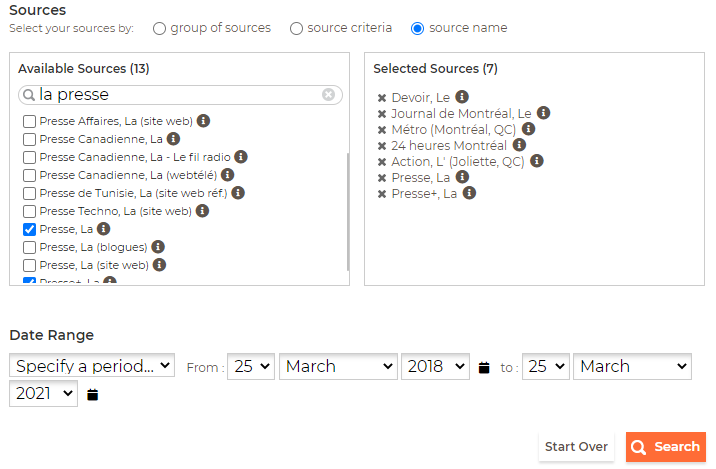This screenshot has height=469, width=716.
Task: Show info for selected Presse+, La
Action: click(469, 193)
